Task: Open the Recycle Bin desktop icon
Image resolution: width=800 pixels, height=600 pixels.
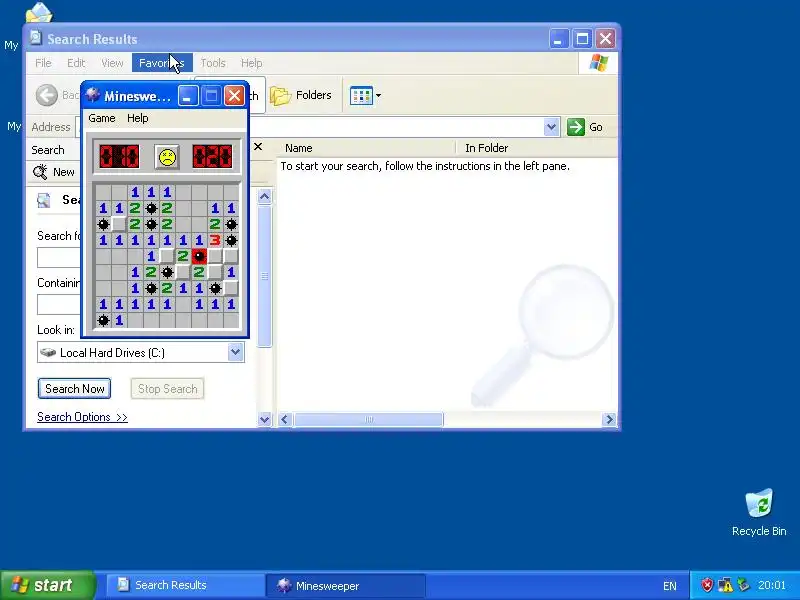Action: [x=759, y=512]
